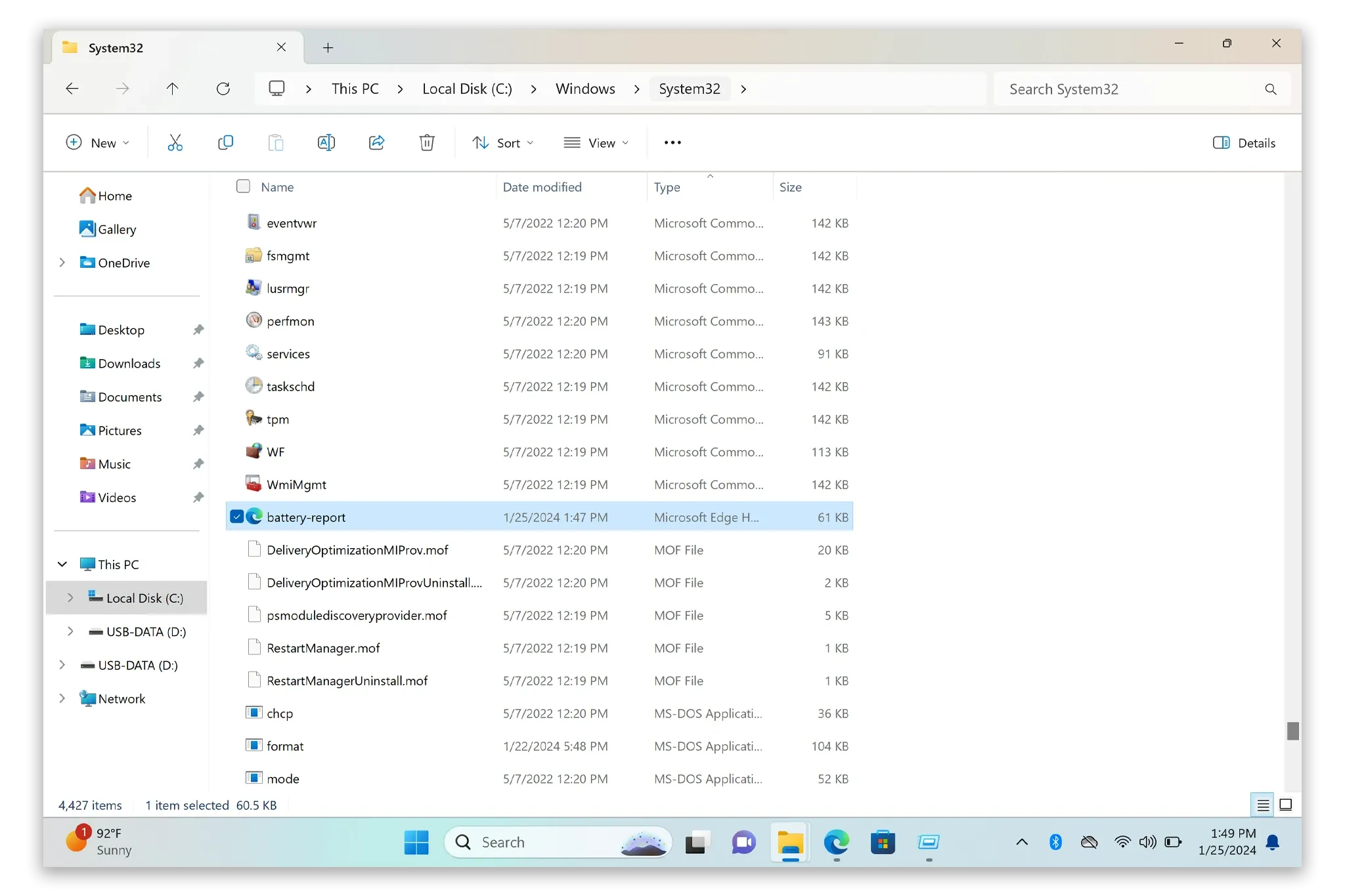Click the Share icon in toolbar
1345x896 pixels.
click(376, 142)
